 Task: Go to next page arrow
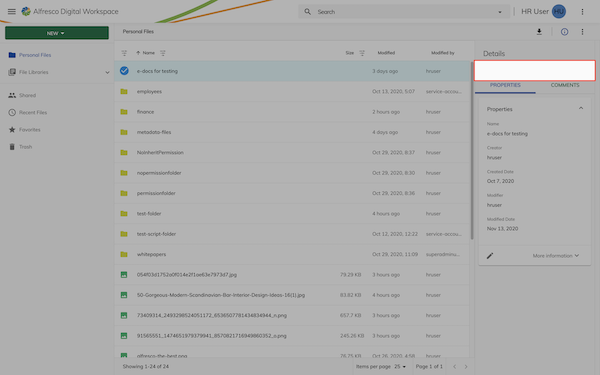point(466,367)
